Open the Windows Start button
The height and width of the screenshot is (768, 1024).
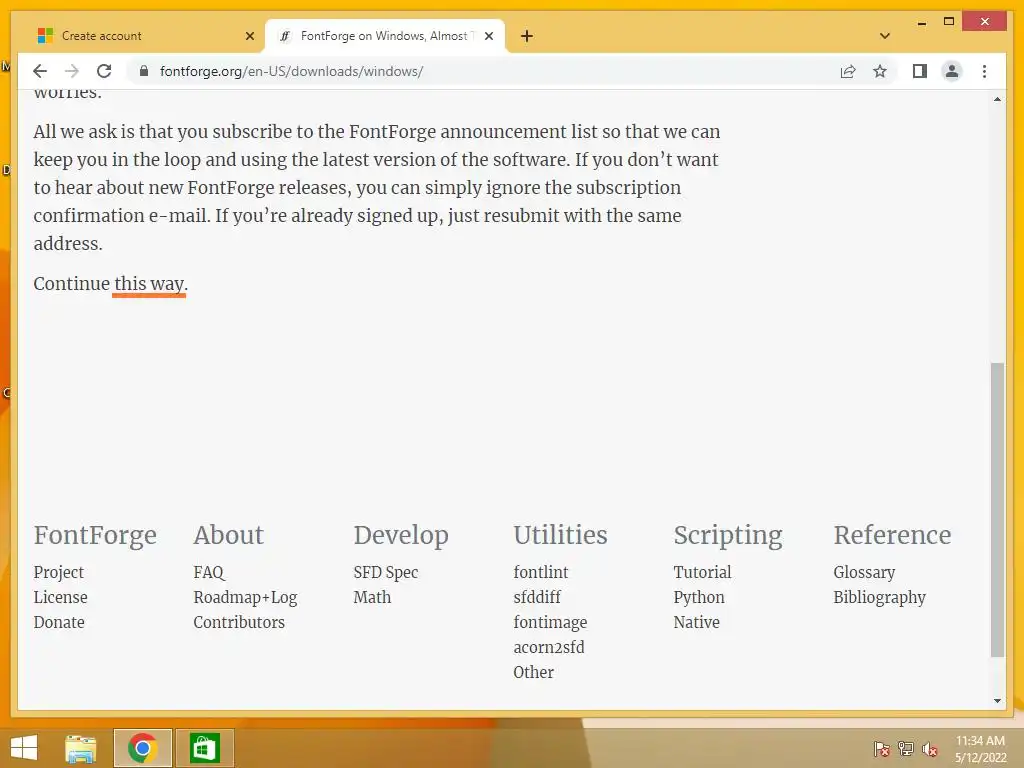(24, 748)
